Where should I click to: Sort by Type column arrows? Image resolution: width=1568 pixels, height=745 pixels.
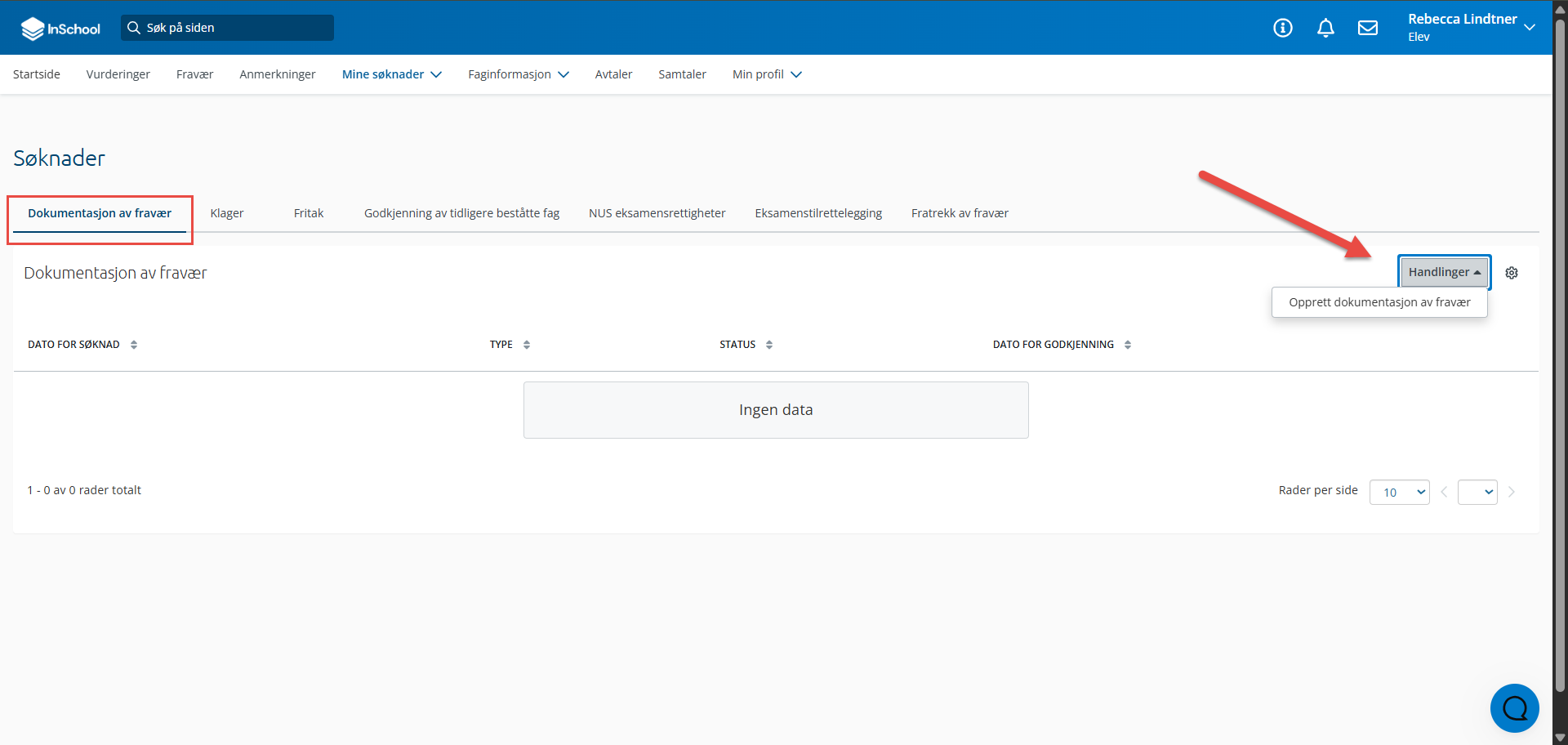527,345
